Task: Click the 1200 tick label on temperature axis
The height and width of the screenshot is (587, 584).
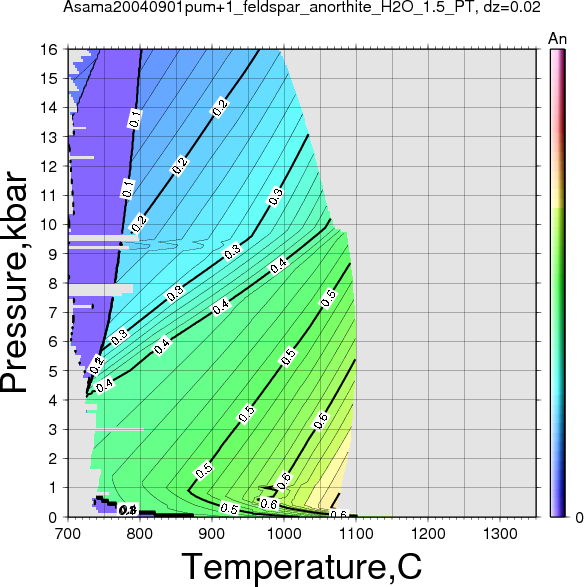Action: [x=428, y=534]
